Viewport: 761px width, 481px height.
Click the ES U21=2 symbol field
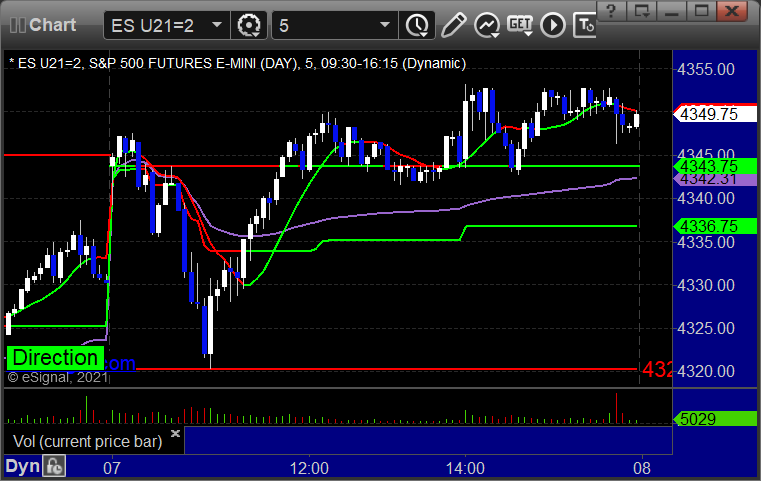pyautogui.click(x=166, y=25)
